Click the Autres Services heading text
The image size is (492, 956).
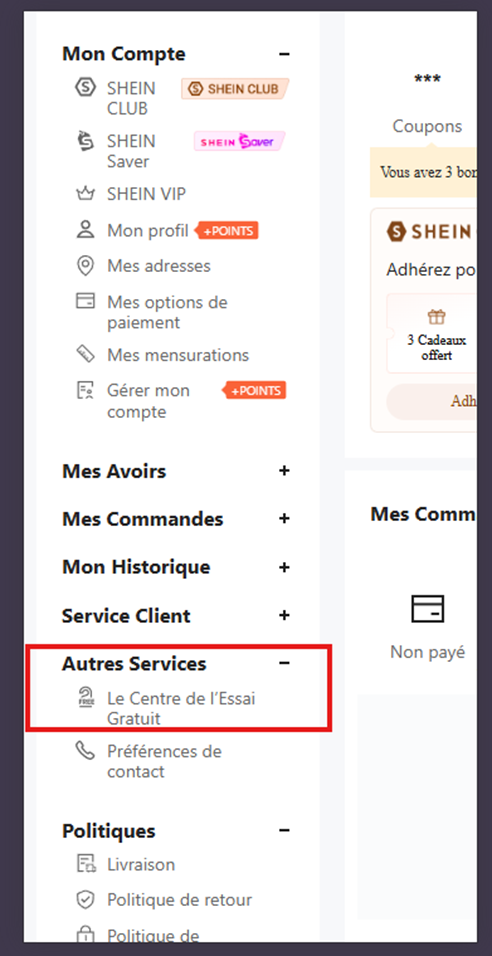coord(134,663)
